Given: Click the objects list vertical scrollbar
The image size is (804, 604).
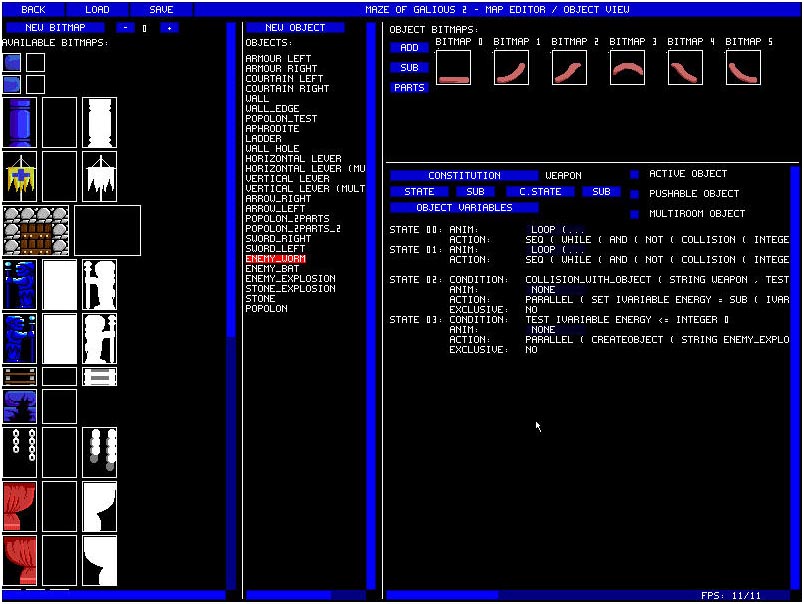Looking at the screenshot, I should point(371,307).
